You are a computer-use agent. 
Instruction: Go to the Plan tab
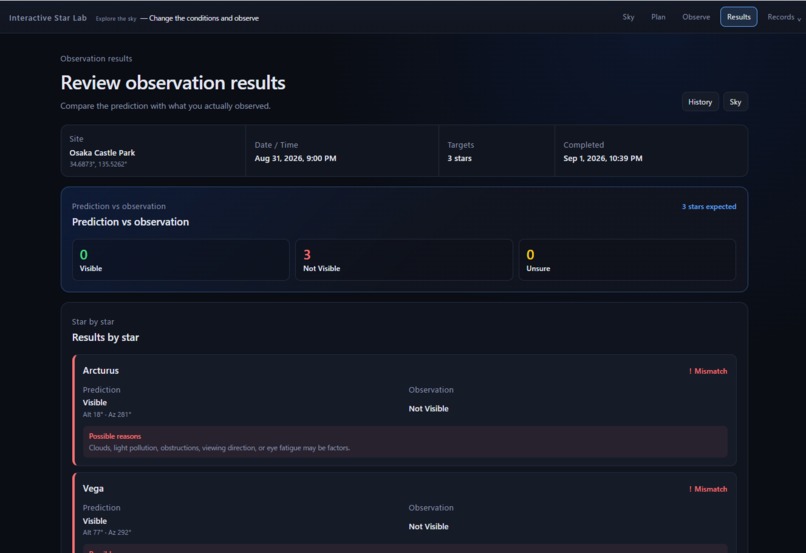(658, 17)
